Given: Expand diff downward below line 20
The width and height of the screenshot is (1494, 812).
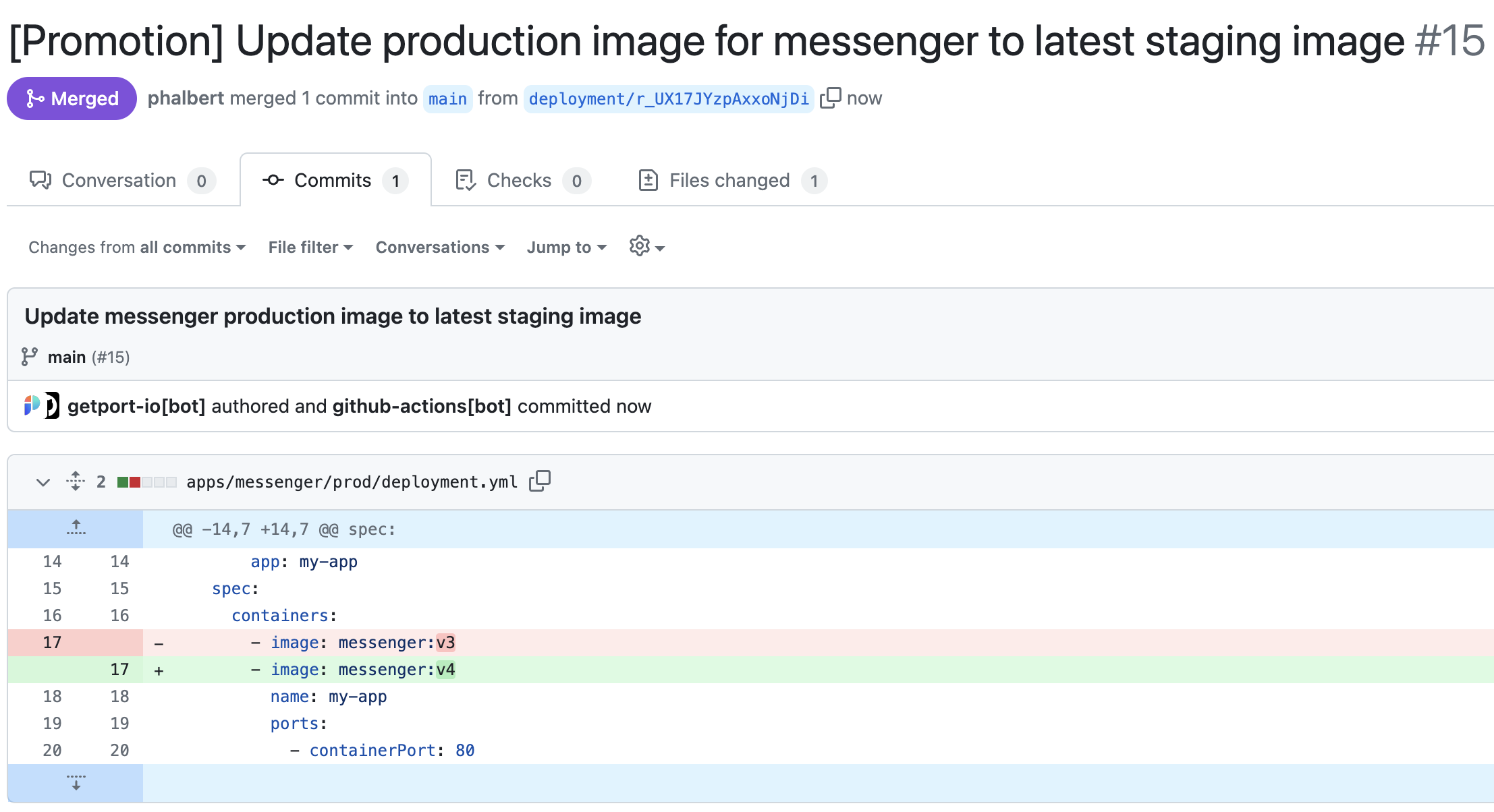Looking at the screenshot, I should 76,782.
